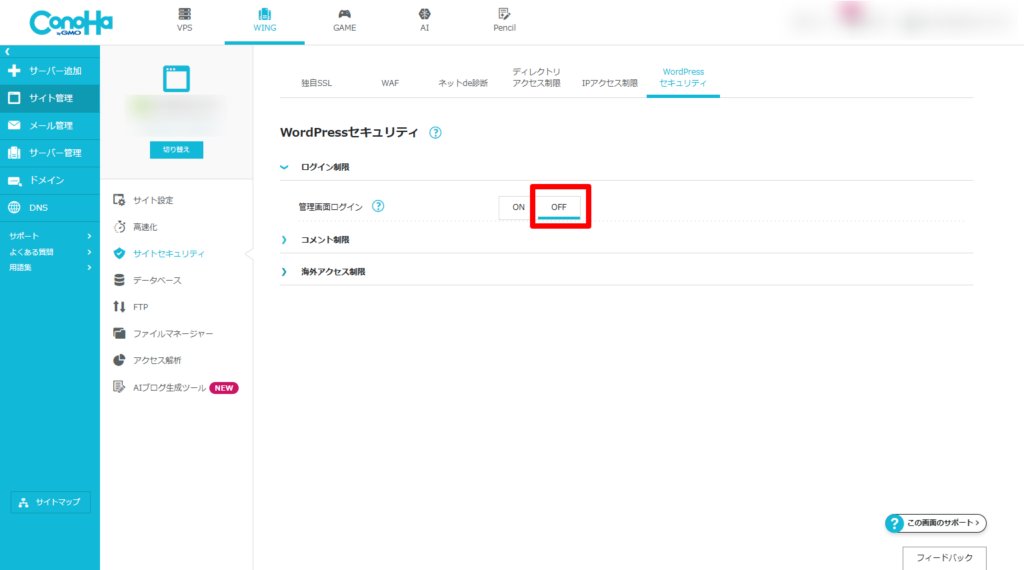Switch to the WAF tab
1024x570 pixels.
click(390, 83)
